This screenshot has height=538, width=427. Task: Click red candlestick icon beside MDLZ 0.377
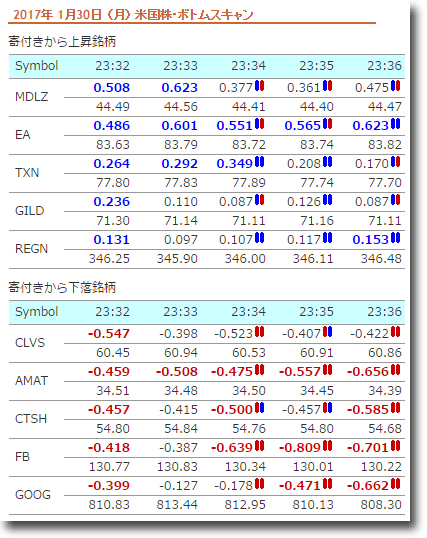click(259, 86)
